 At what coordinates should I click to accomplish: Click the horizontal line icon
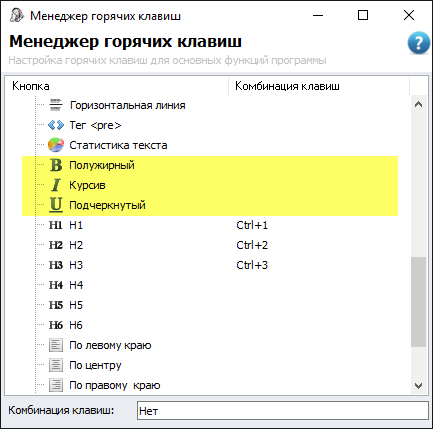click(x=56, y=105)
